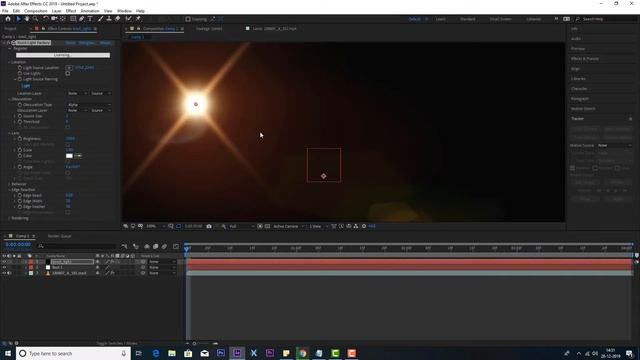Expand the Rendering section
Image resolution: width=640 pixels, height=360 pixels.
[9, 218]
